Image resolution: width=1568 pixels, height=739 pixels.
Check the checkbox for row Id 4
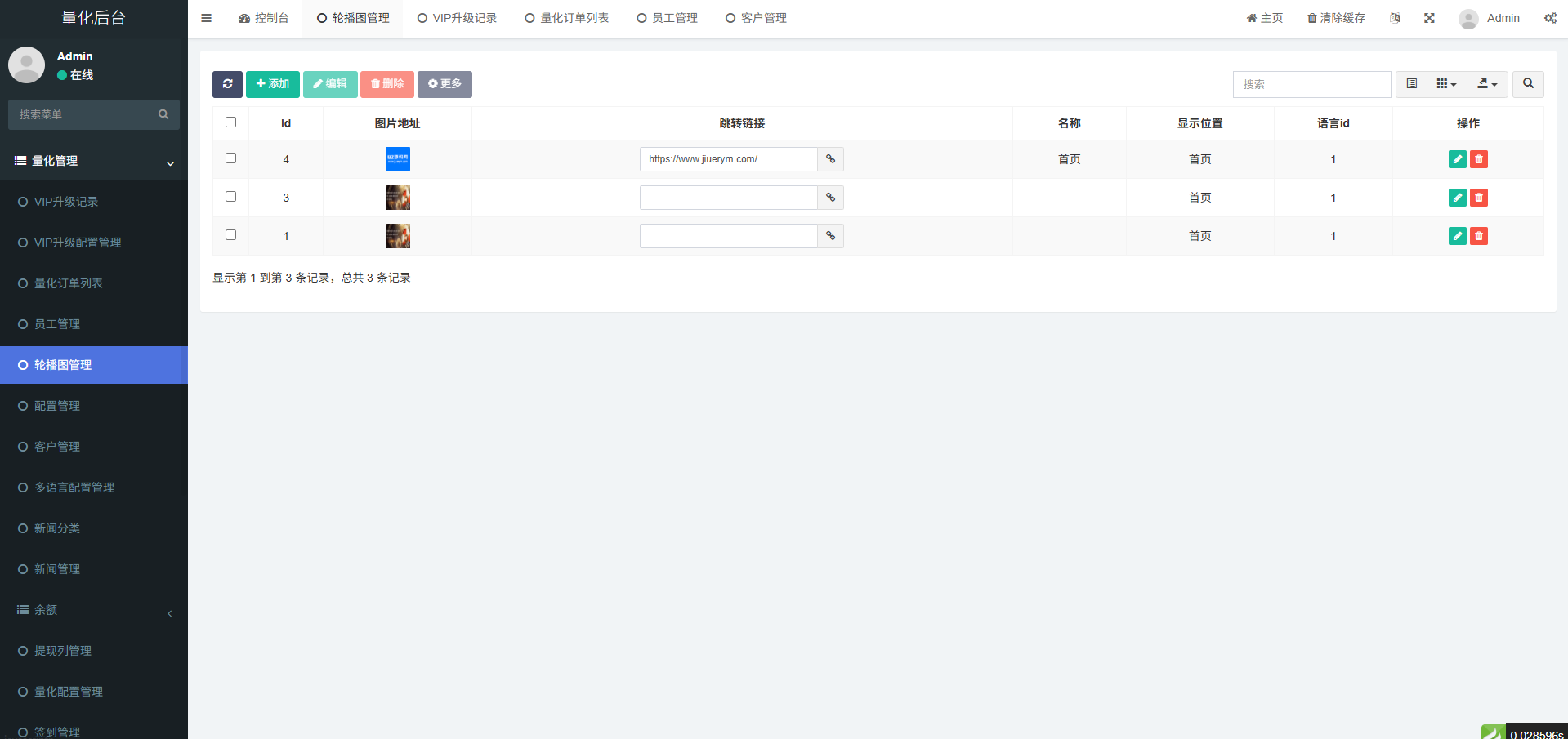tap(230, 158)
